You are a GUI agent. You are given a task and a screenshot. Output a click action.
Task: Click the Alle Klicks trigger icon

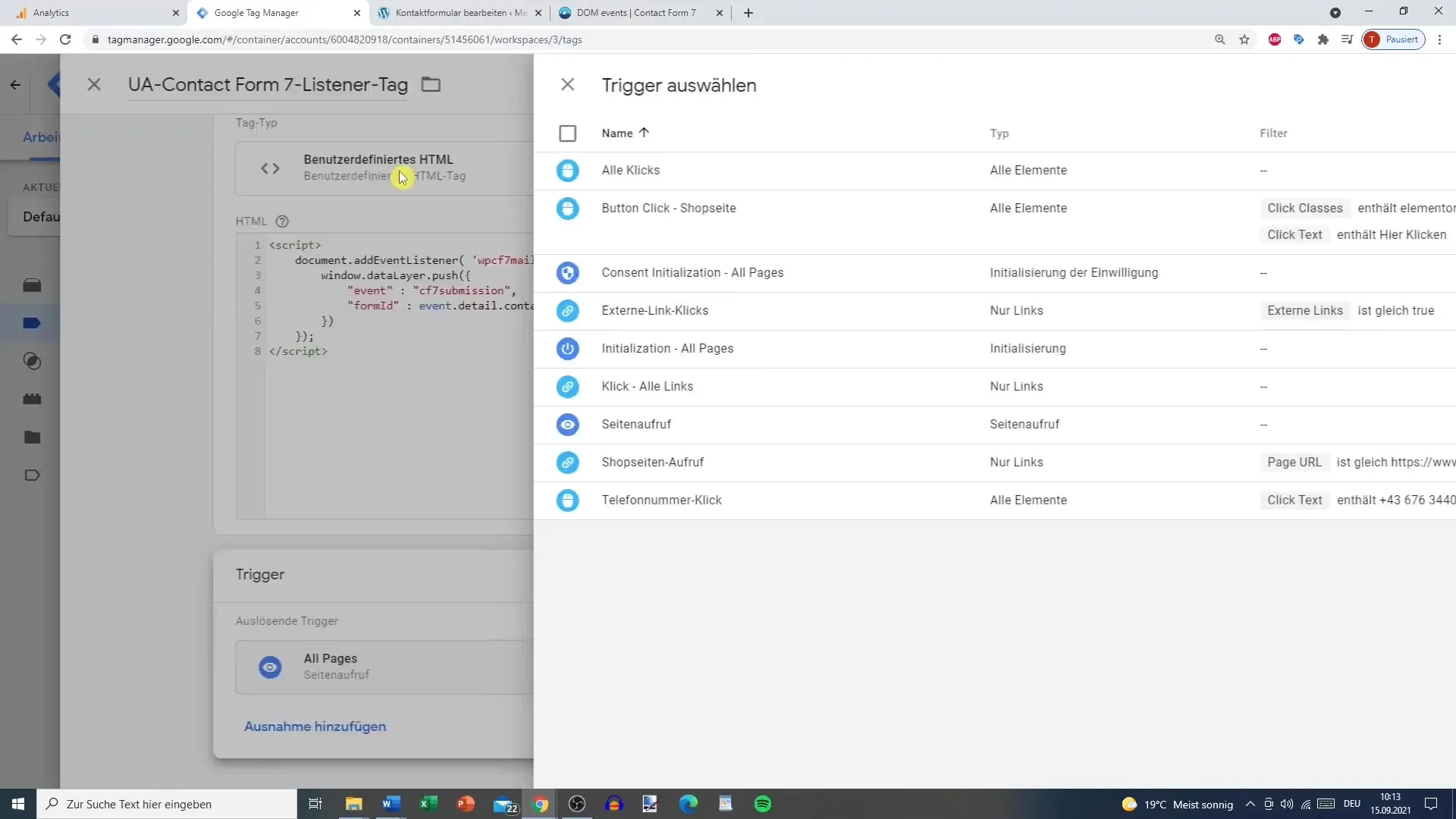click(x=567, y=171)
